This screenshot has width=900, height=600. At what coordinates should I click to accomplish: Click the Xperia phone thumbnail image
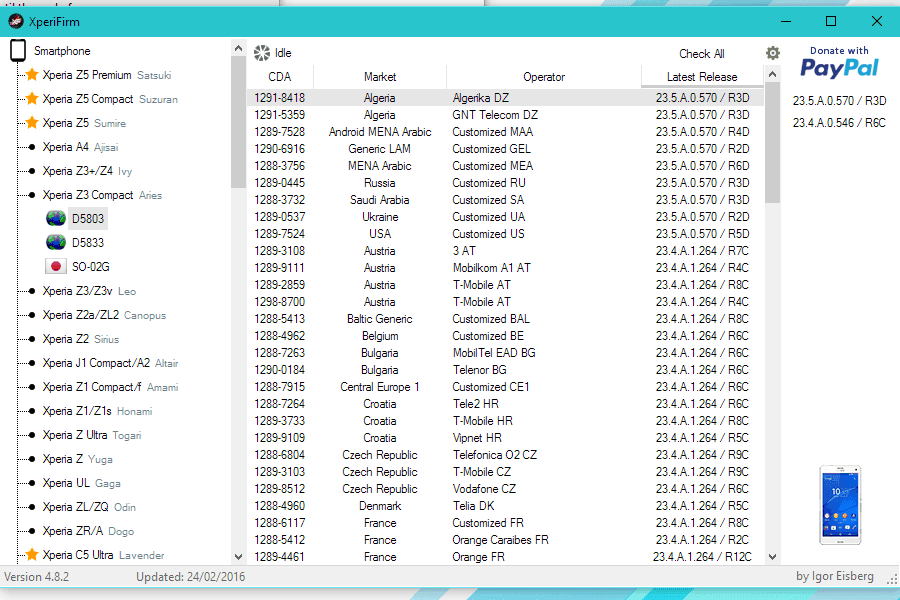point(840,505)
